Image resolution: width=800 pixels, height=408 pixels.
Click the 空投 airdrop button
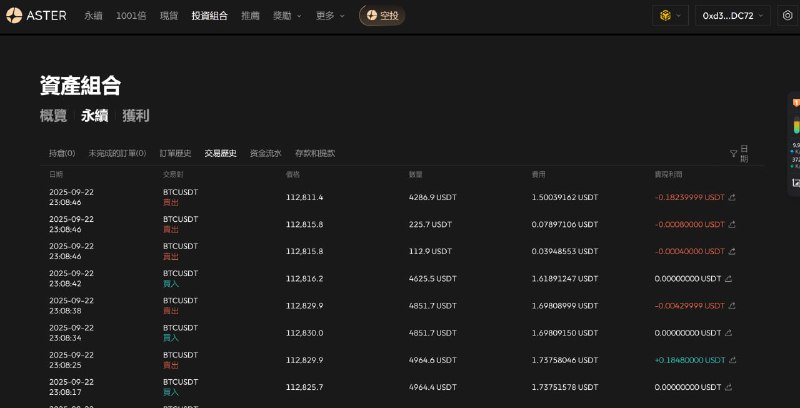coord(382,16)
